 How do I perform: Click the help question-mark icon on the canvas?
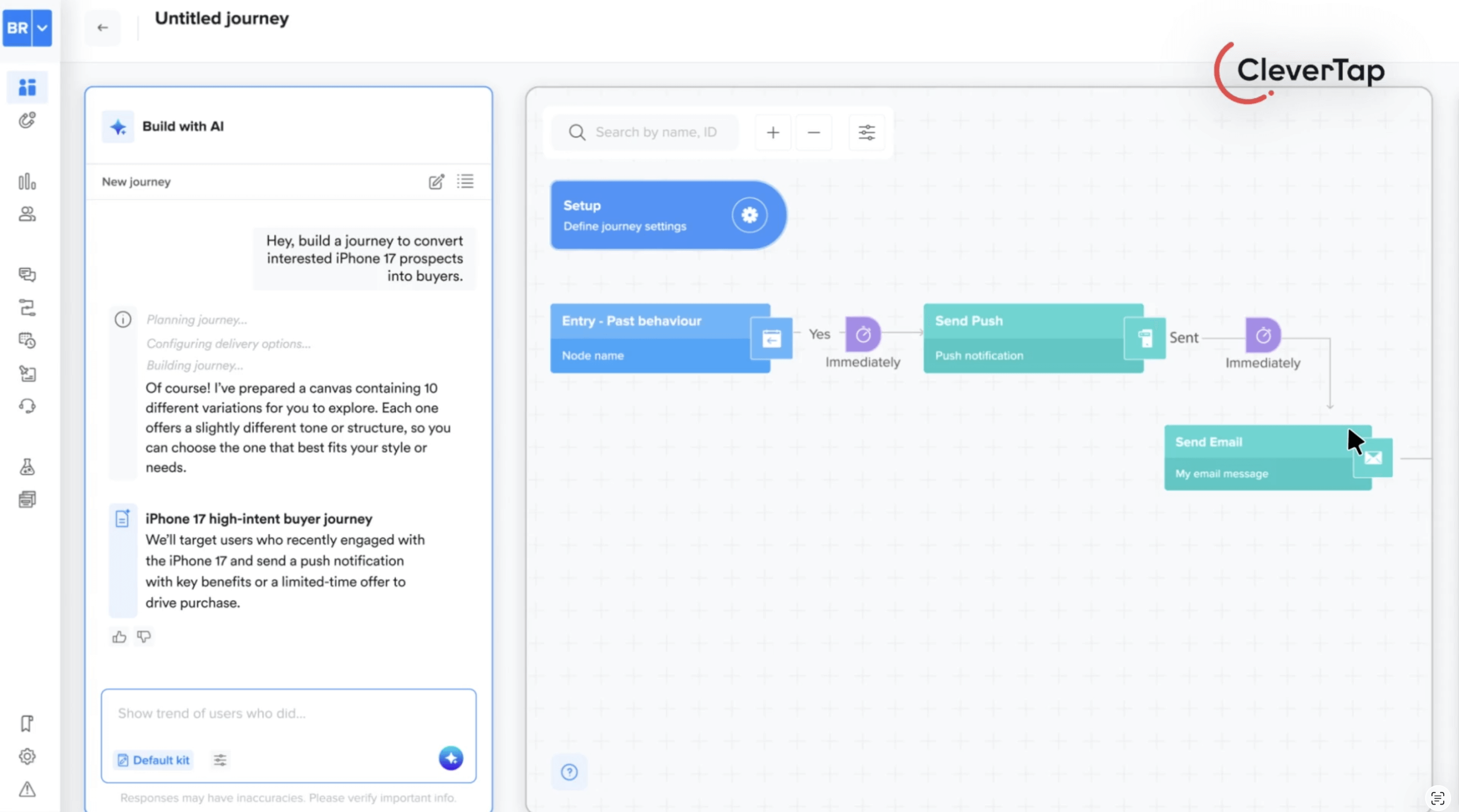pos(569,772)
